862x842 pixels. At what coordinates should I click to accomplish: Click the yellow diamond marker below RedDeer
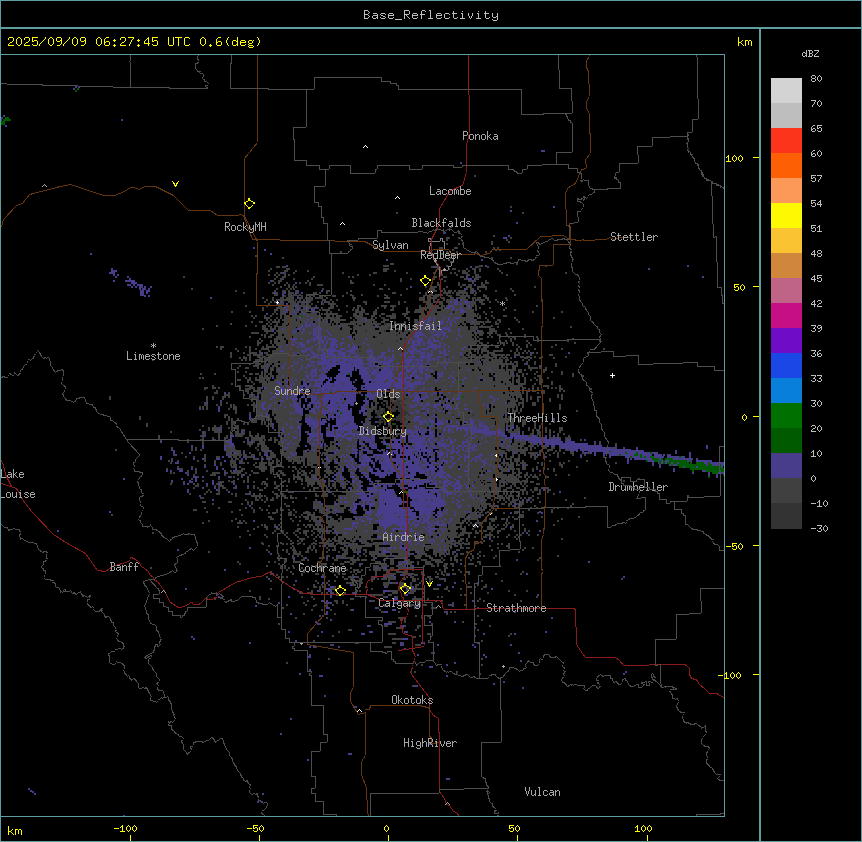pyautogui.click(x=425, y=281)
